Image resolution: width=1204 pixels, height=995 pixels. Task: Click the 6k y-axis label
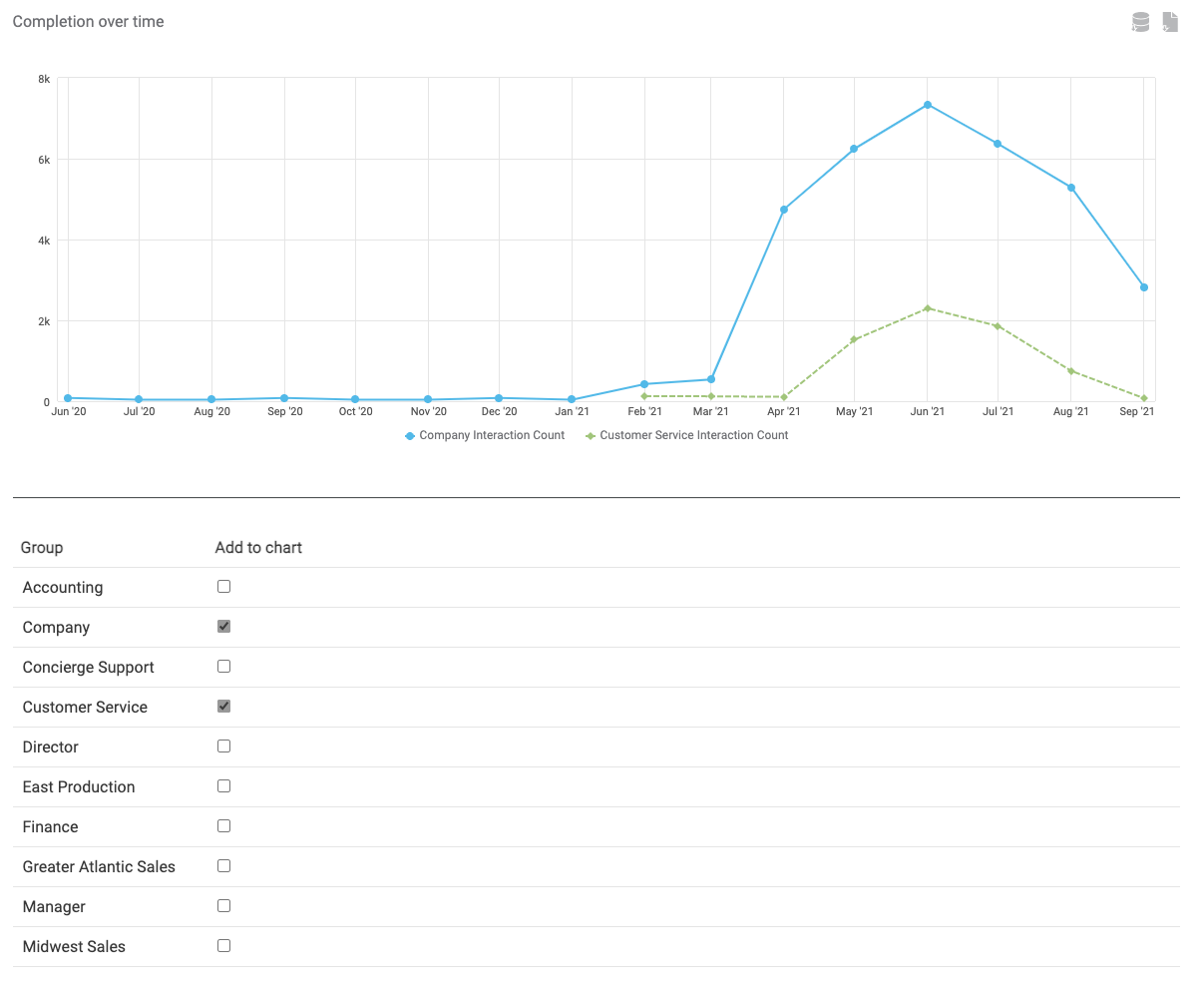click(44, 160)
